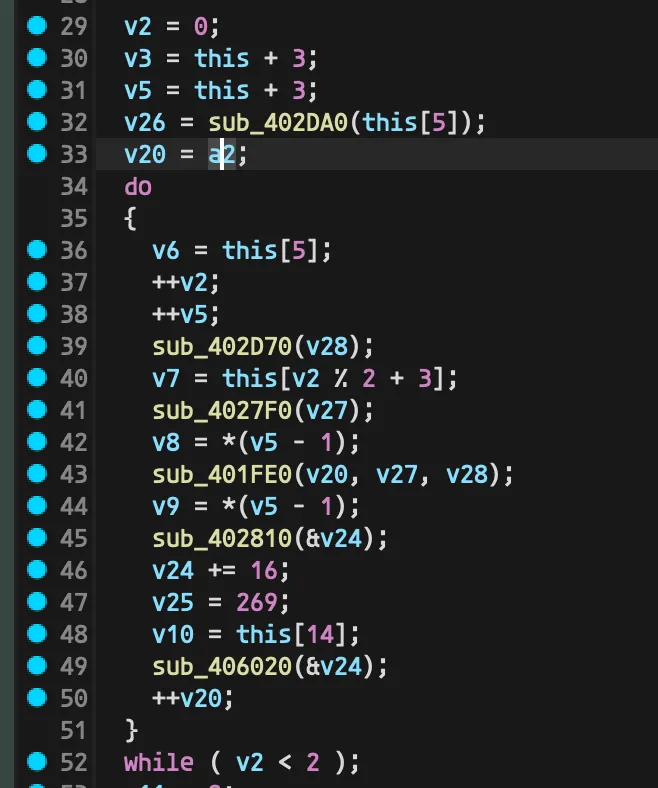Image resolution: width=658 pixels, height=788 pixels.
Task: Toggle the breakpoint dot on line 32
Action: [37, 122]
